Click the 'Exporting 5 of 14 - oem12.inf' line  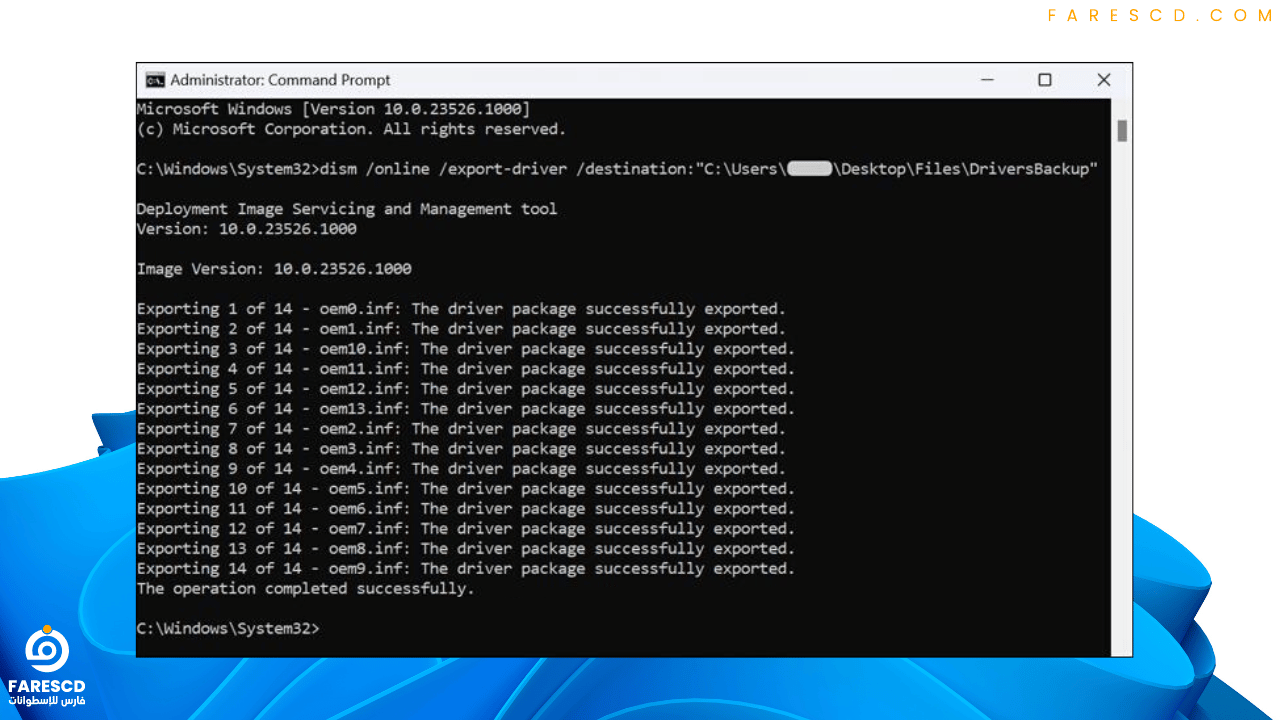tap(466, 389)
